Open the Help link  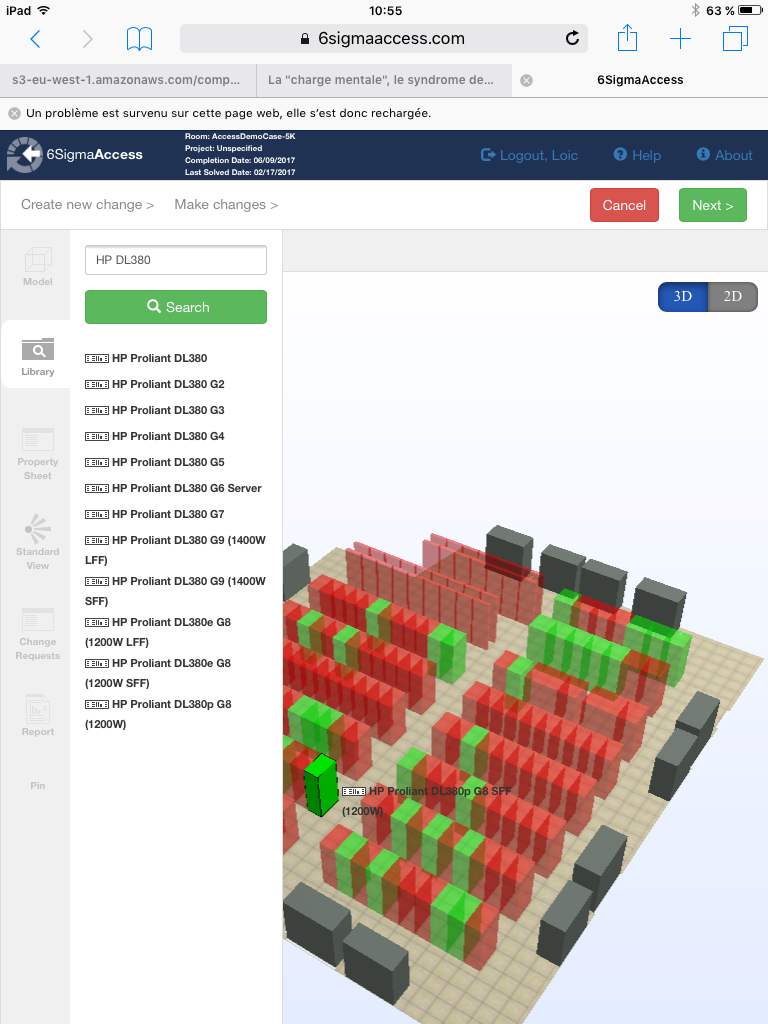pyautogui.click(x=637, y=155)
